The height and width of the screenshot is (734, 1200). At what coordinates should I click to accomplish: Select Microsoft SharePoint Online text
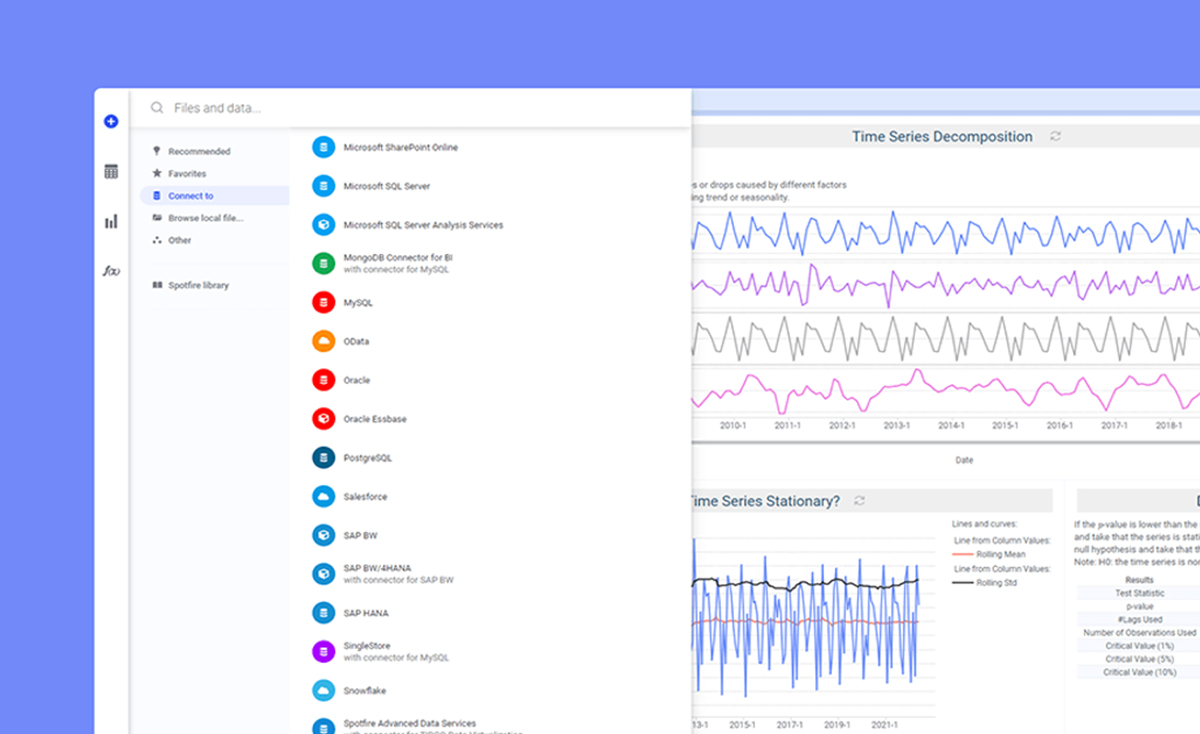[x=400, y=148]
